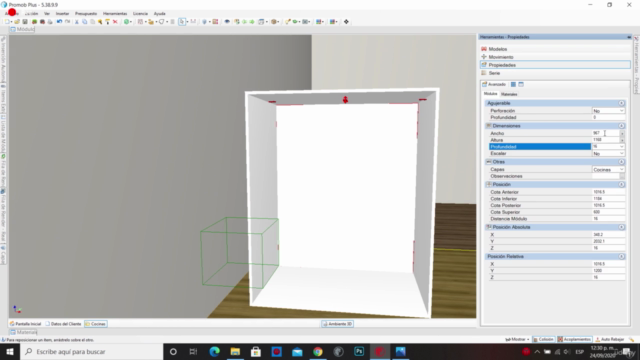Click the green globe toolbar icon
The height and width of the screenshot is (360, 640).
tap(127, 22)
